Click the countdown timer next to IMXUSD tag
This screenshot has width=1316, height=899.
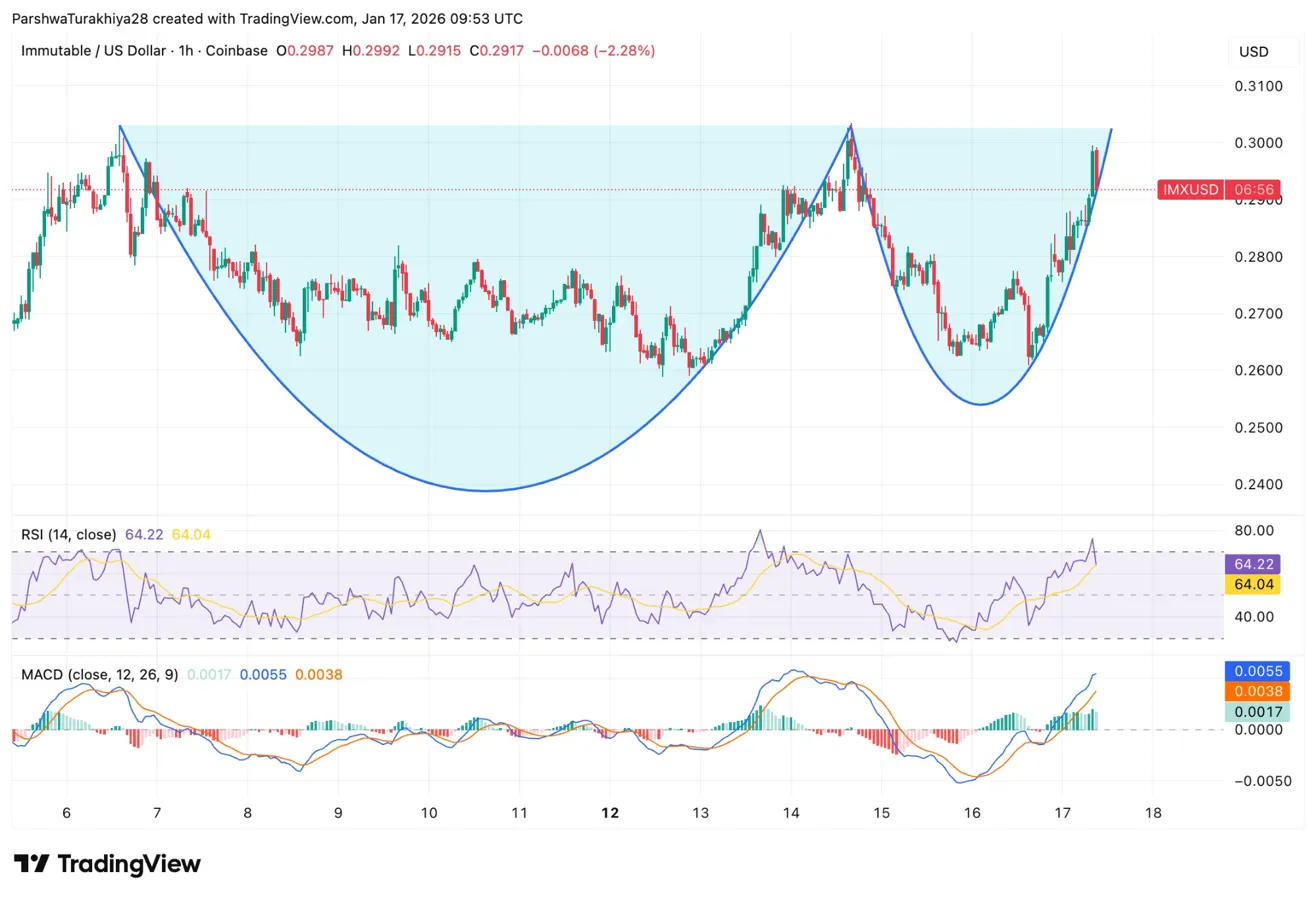click(1252, 189)
